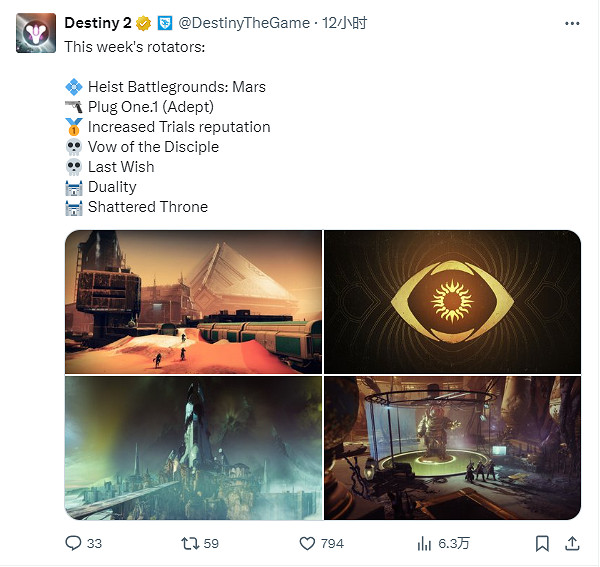Open the Trials of Osiris eye image
The width and height of the screenshot is (600, 567).
pyautogui.click(x=452, y=302)
